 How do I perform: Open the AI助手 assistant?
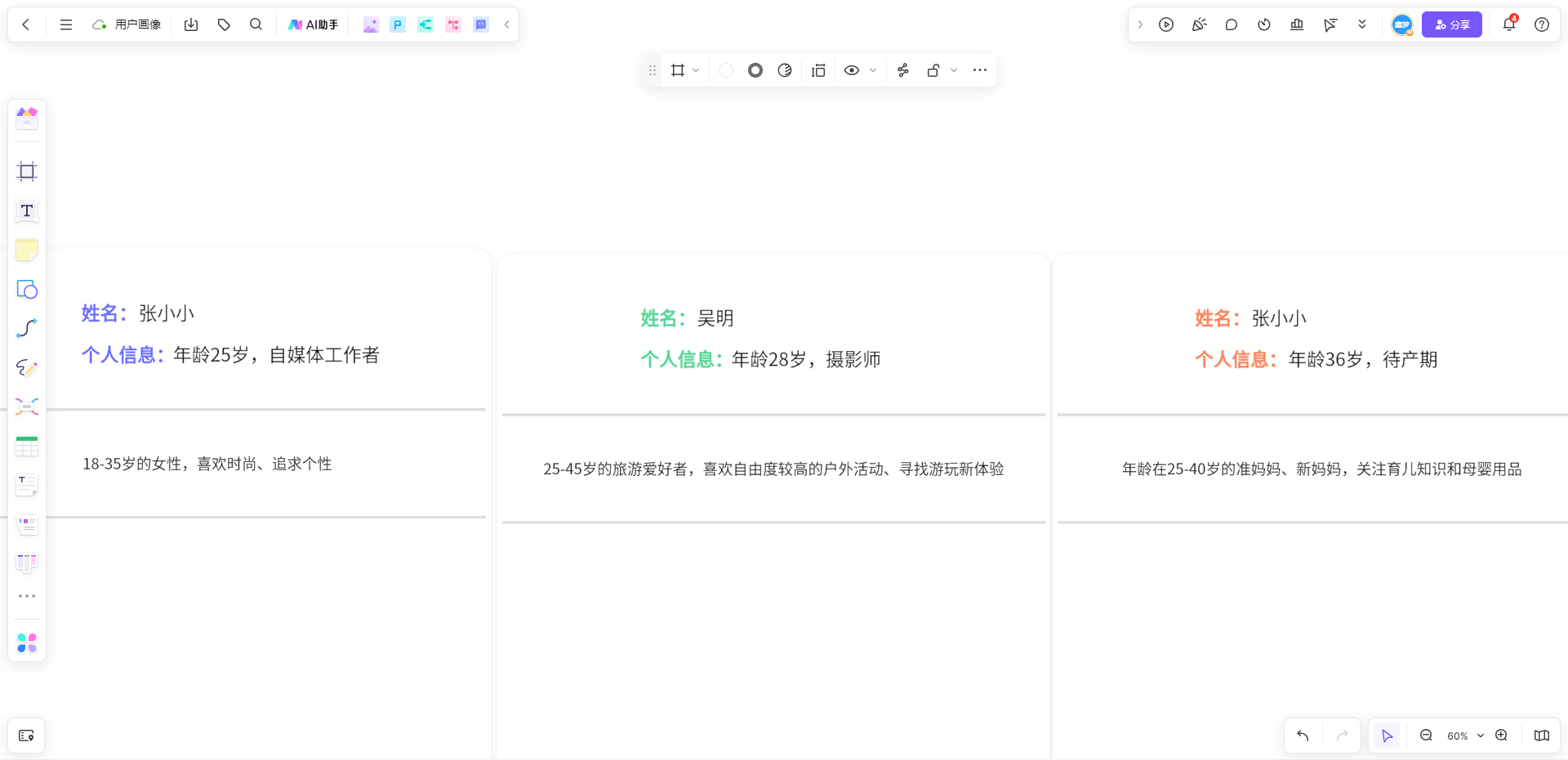click(x=313, y=24)
